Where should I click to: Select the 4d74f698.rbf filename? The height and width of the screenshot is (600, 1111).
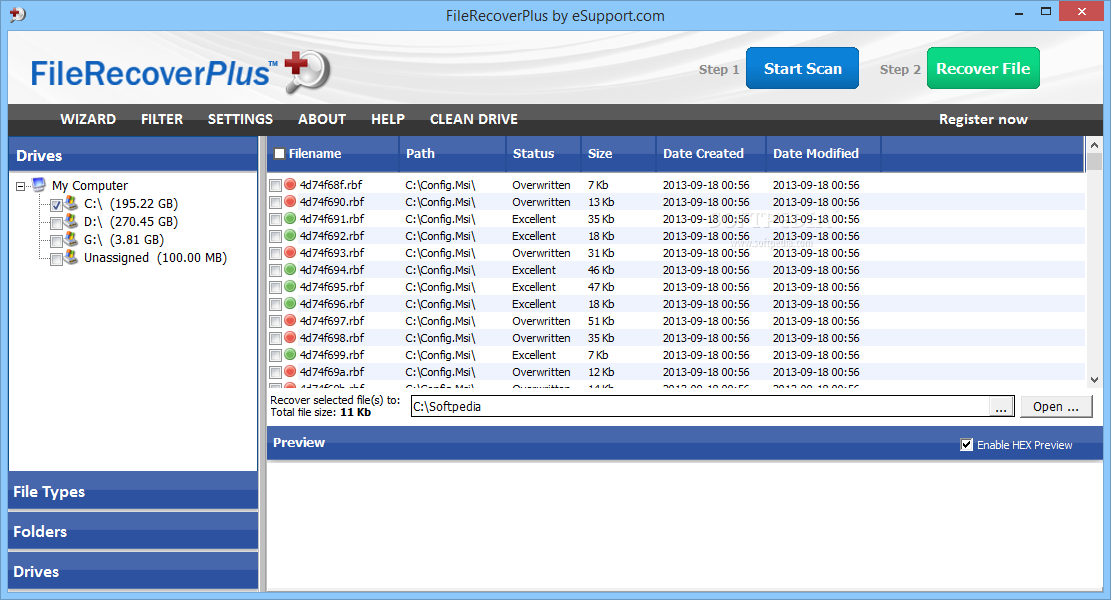(332, 338)
